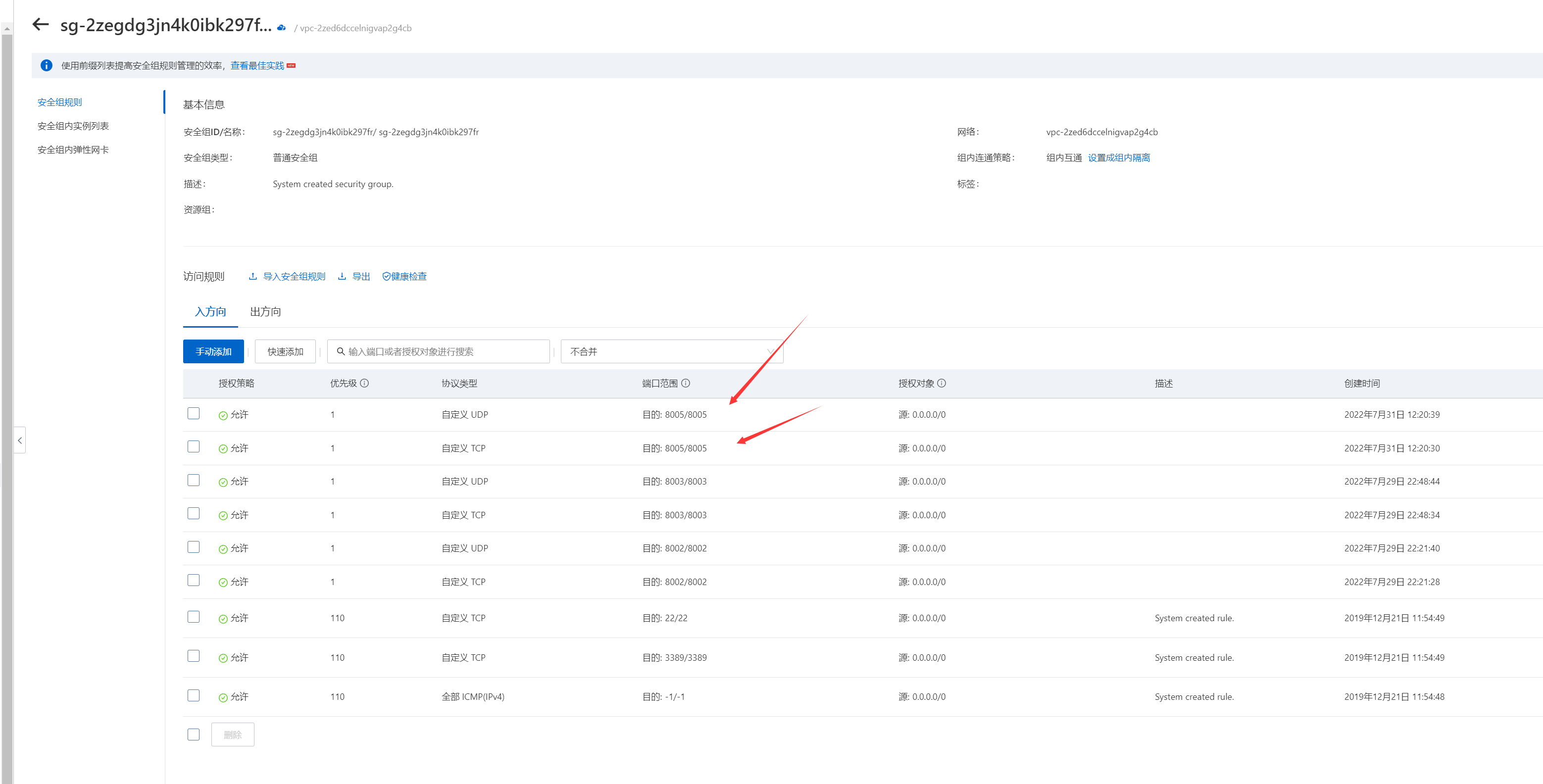Click the scrollbar up arrow at top-left
Screen dimensions: 1543x784
[x=6, y=28]
